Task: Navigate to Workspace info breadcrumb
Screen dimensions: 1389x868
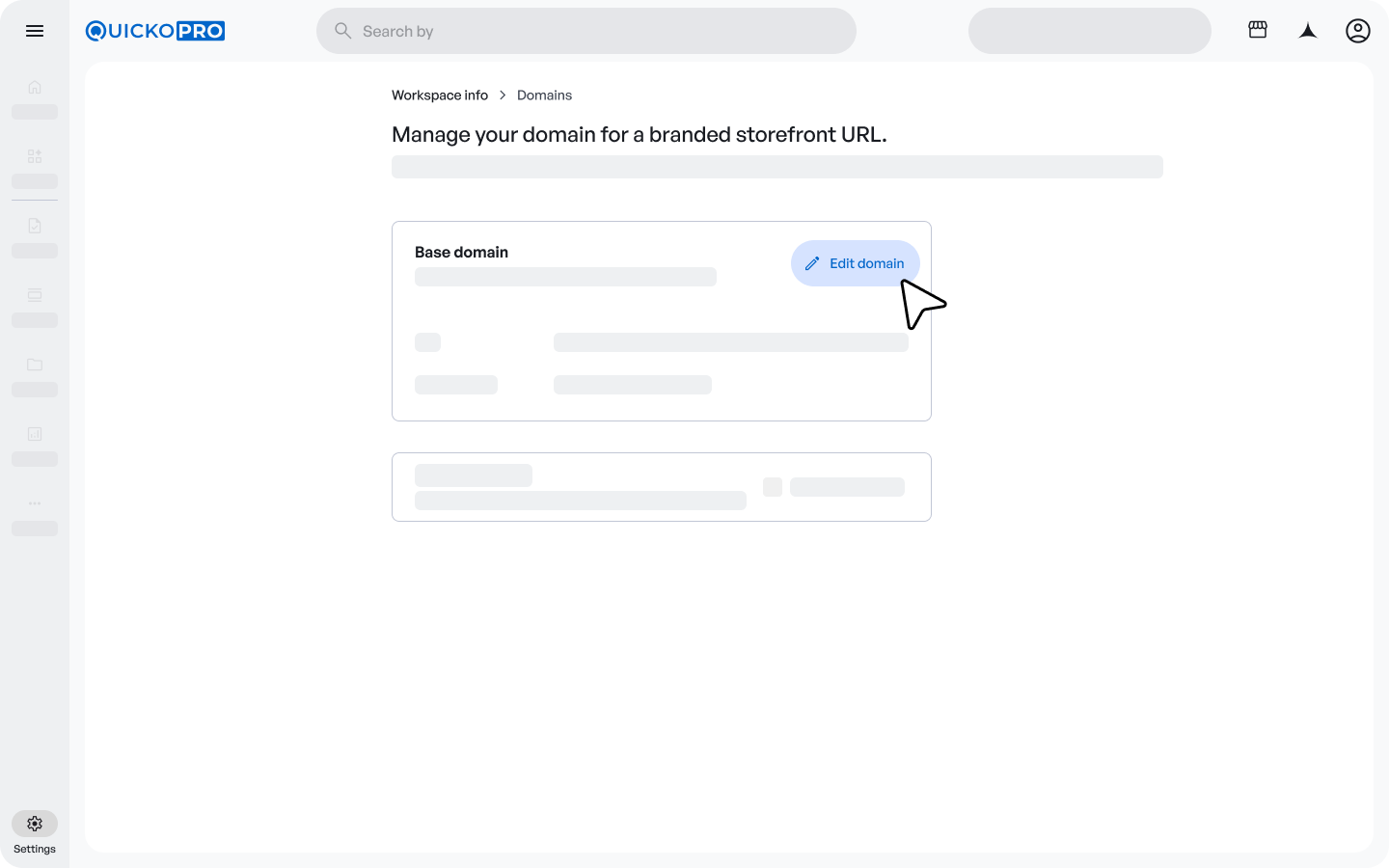Action: (440, 95)
